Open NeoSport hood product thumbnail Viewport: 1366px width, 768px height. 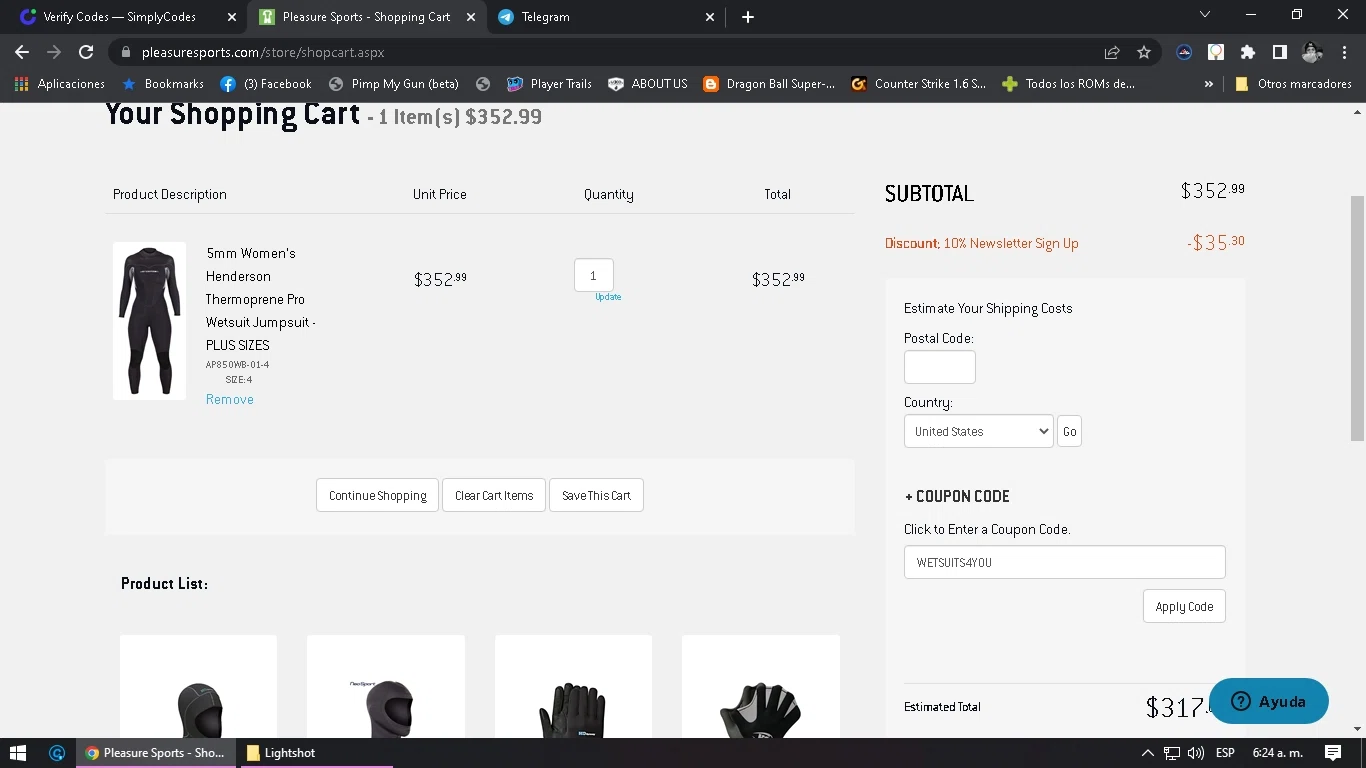386,687
